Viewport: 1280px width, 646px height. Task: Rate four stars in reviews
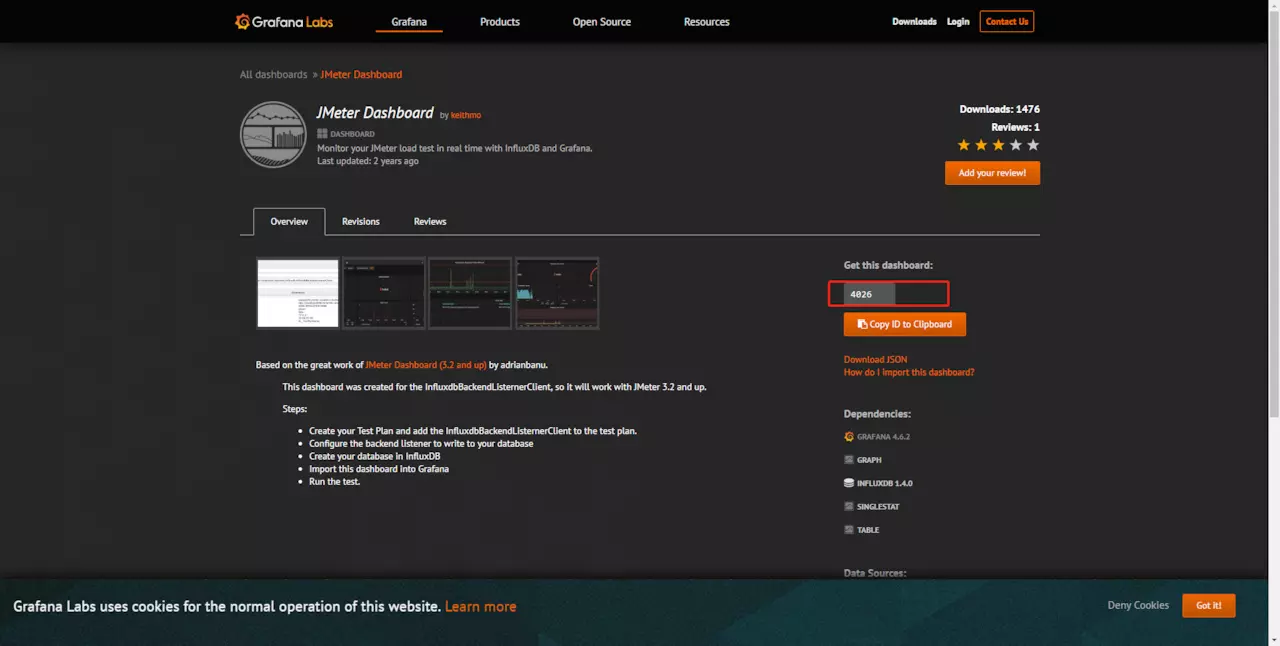1016,145
